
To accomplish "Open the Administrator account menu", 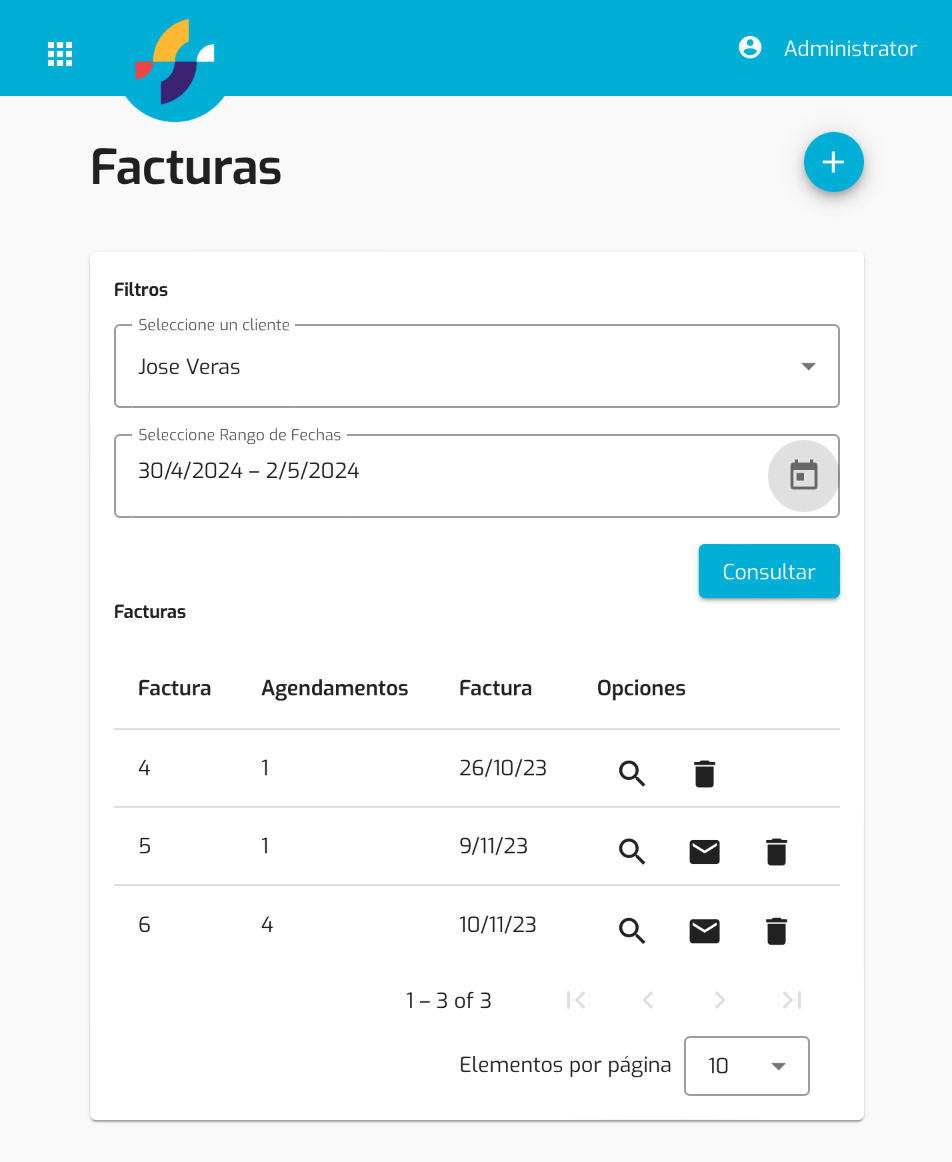I will coord(828,48).
